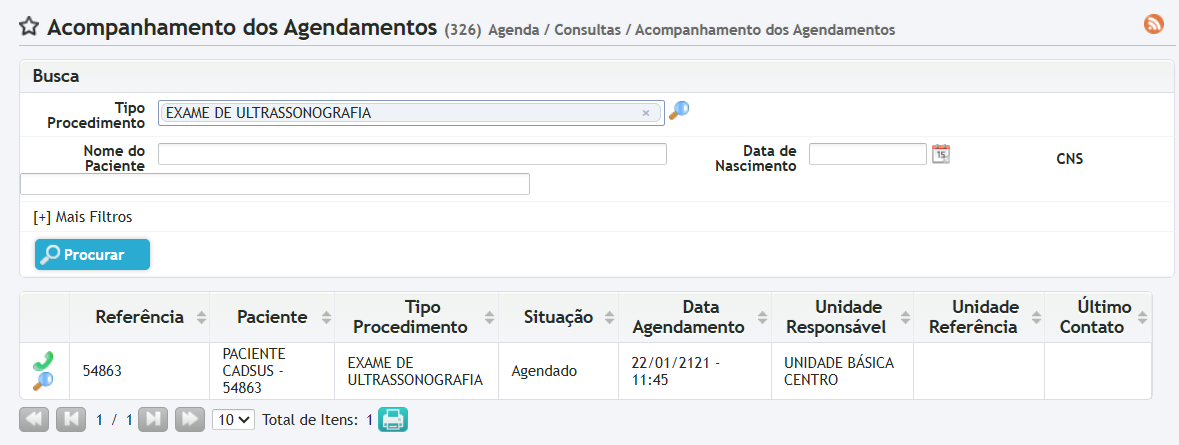
Task: Print the results list with printer icon
Action: click(392, 420)
